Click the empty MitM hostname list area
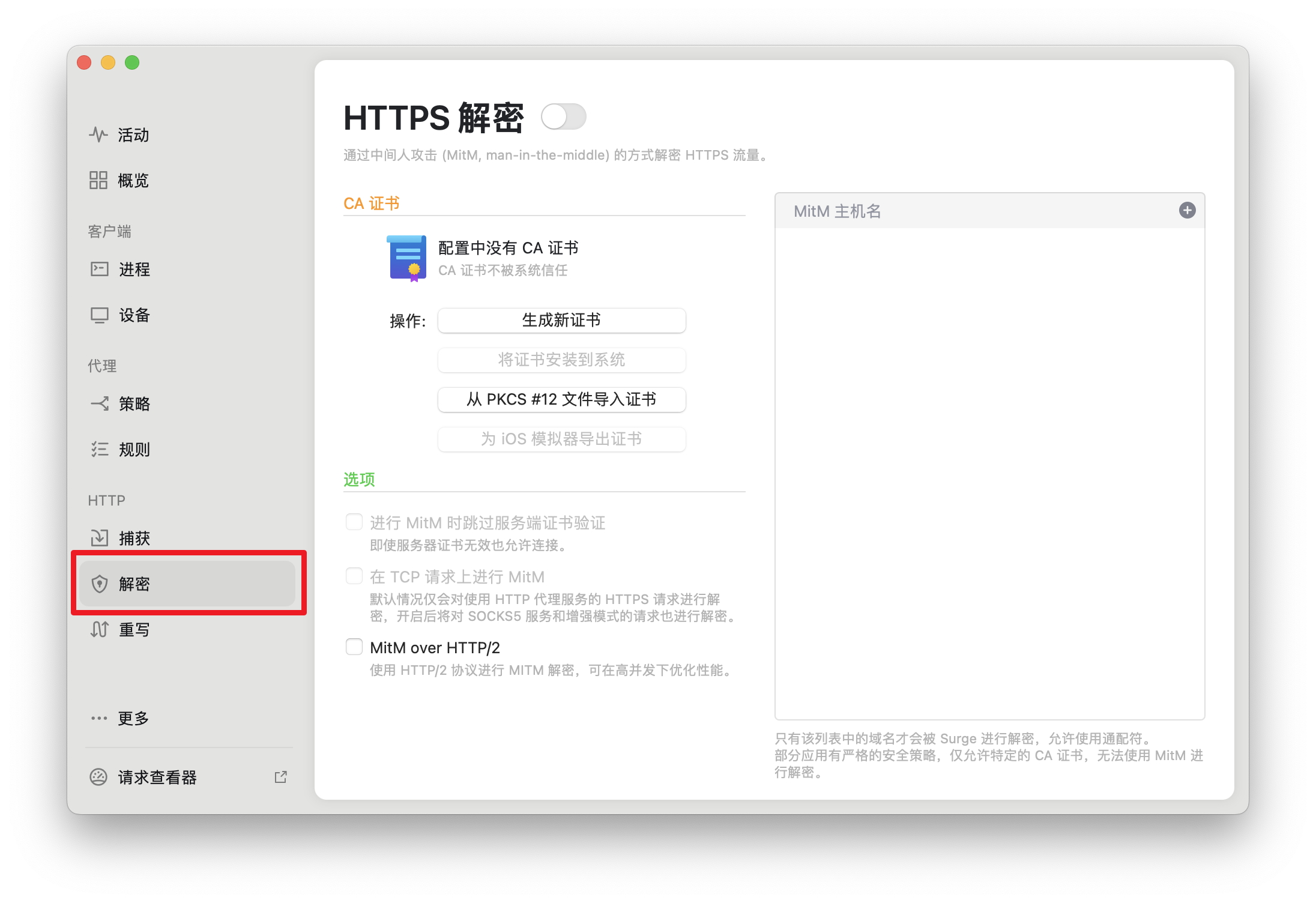This screenshot has height=903, width=1316. point(989,473)
